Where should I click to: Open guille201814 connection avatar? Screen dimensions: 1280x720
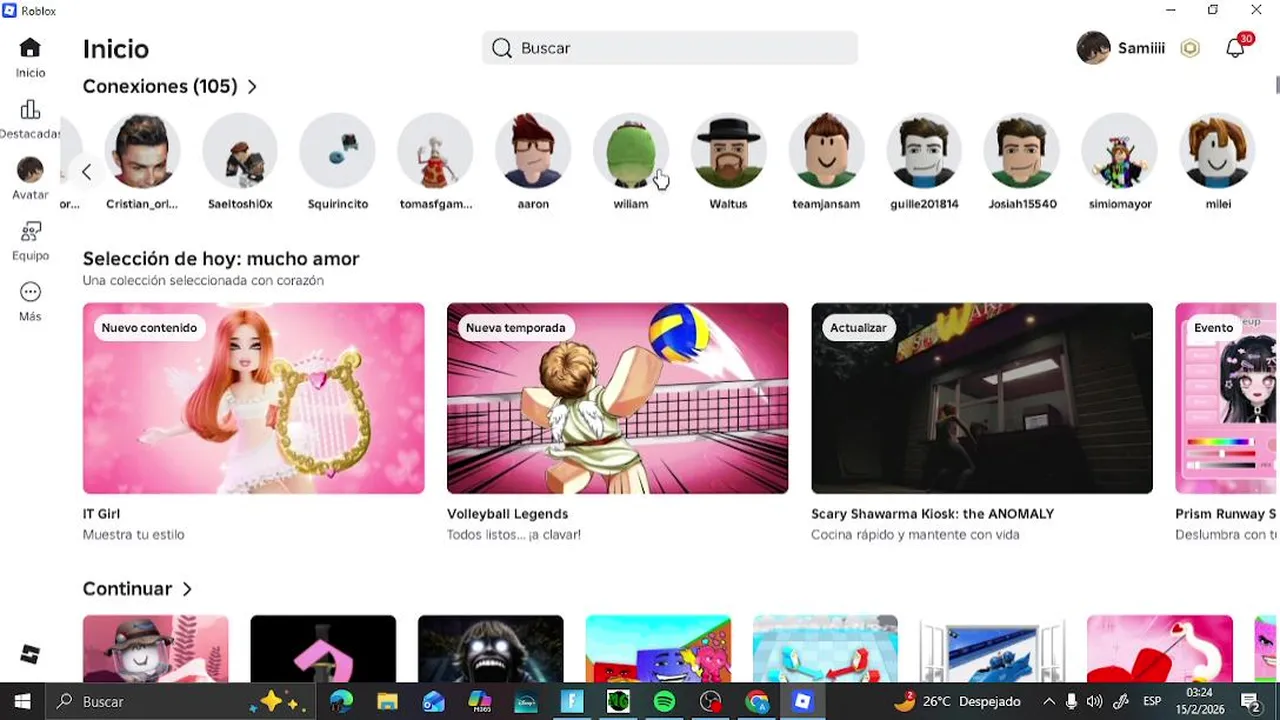point(924,151)
